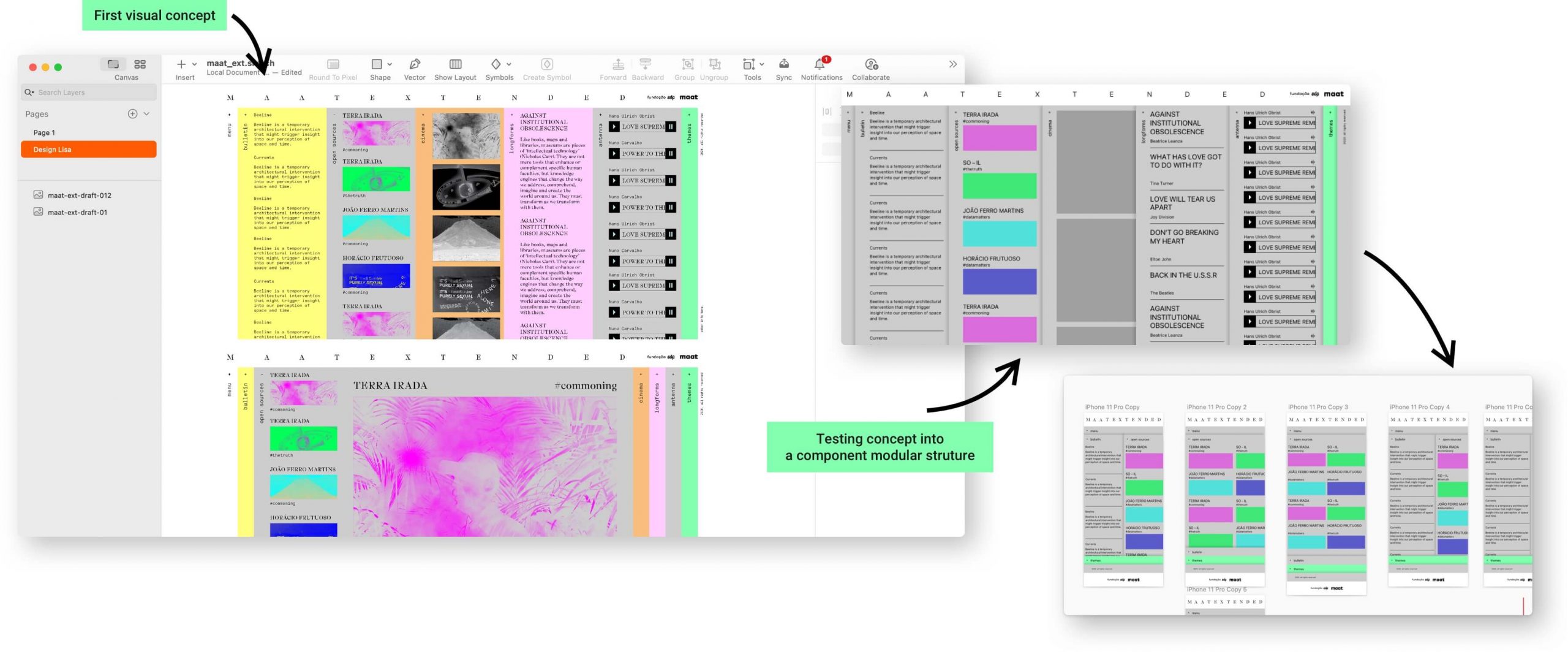Select the Vector pen tool
Viewport: 1568px width, 657px height.
414,64
